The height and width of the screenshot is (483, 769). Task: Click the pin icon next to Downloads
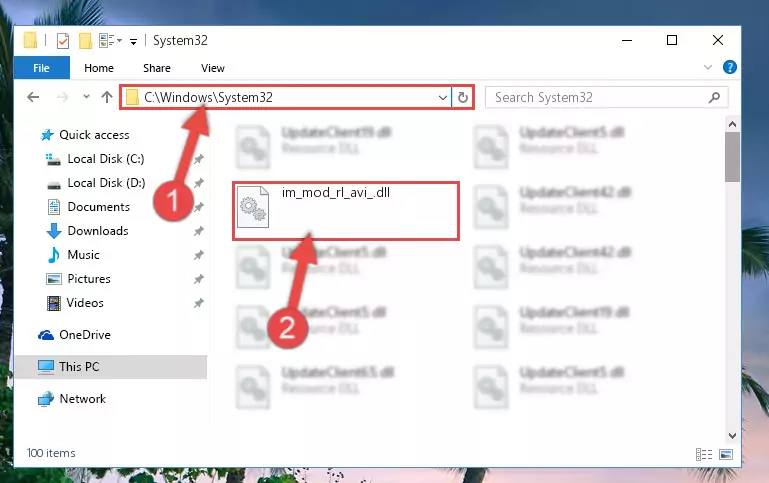pyautogui.click(x=199, y=231)
